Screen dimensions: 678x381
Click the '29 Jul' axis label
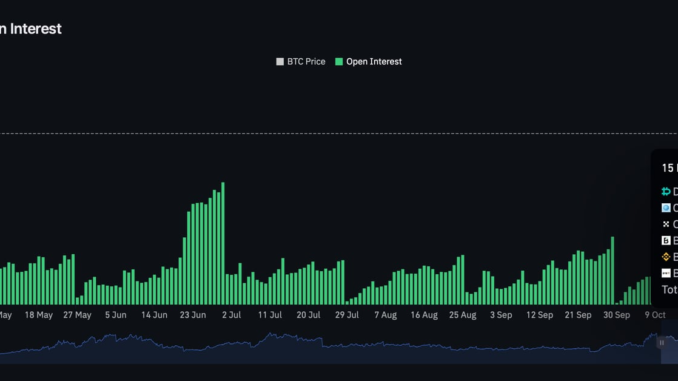pyautogui.click(x=347, y=315)
